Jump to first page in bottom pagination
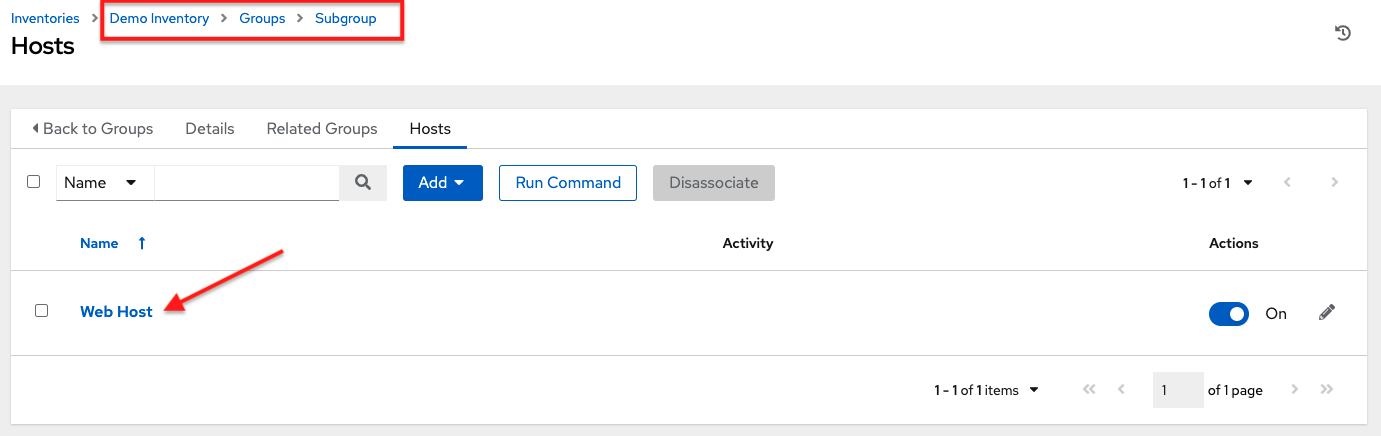This screenshot has height=436, width=1381. 1089,390
